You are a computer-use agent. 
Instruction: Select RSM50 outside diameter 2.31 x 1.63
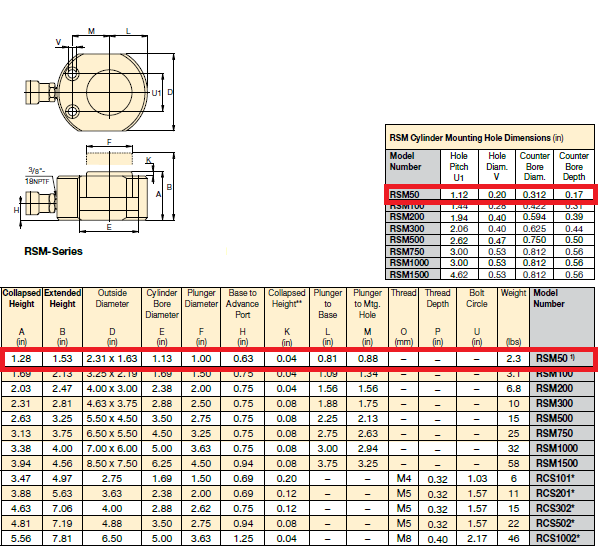pyautogui.click(x=112, y=359)
